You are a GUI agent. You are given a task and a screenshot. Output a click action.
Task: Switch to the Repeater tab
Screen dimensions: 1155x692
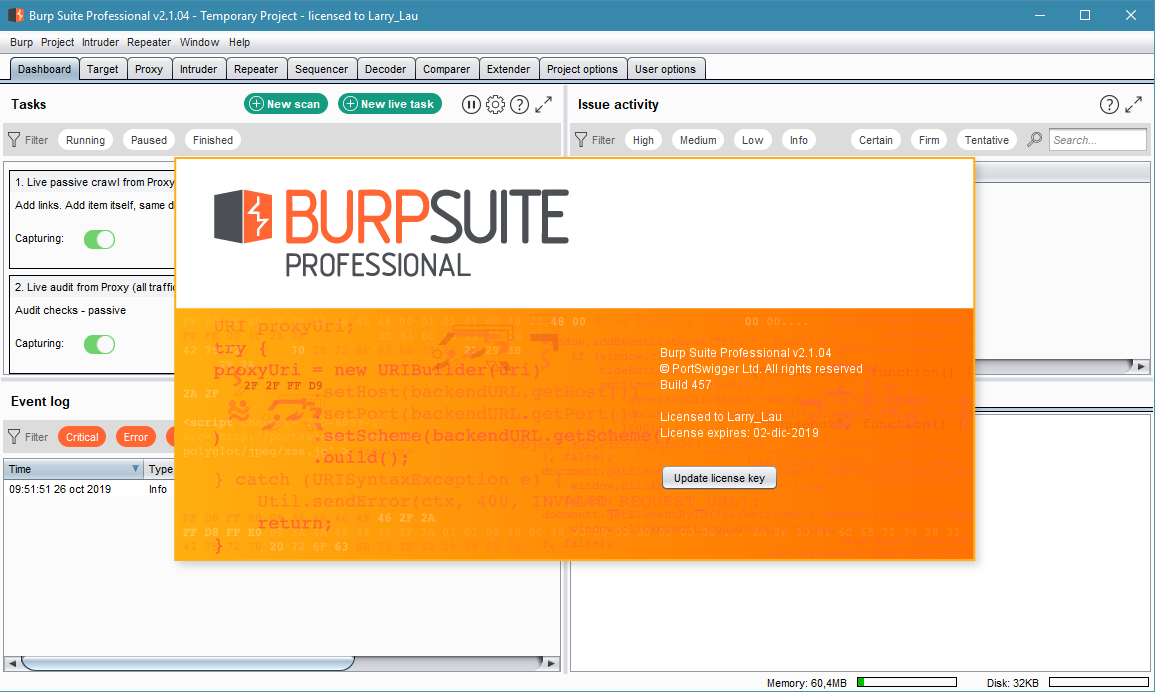[x=256, y=69]
